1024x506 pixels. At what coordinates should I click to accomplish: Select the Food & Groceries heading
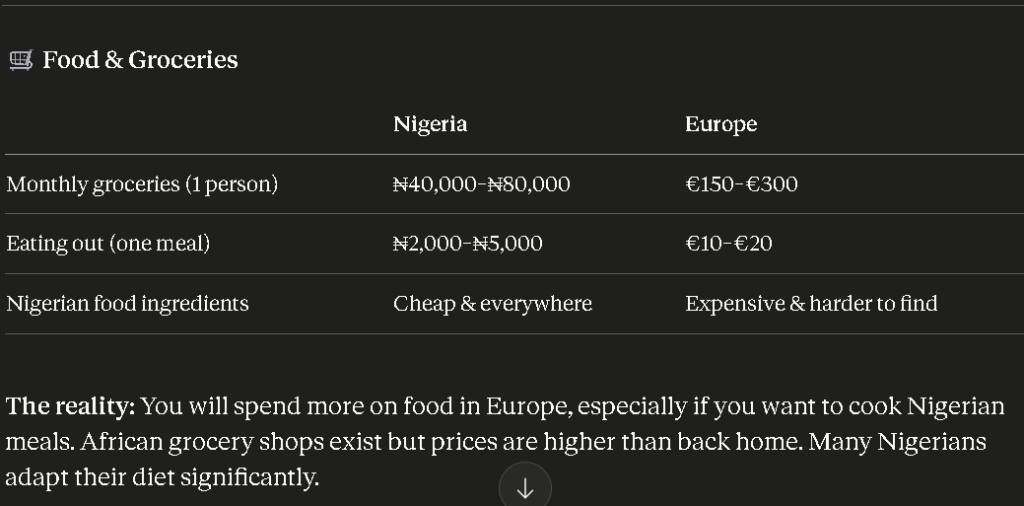click(x=140, y=60)
